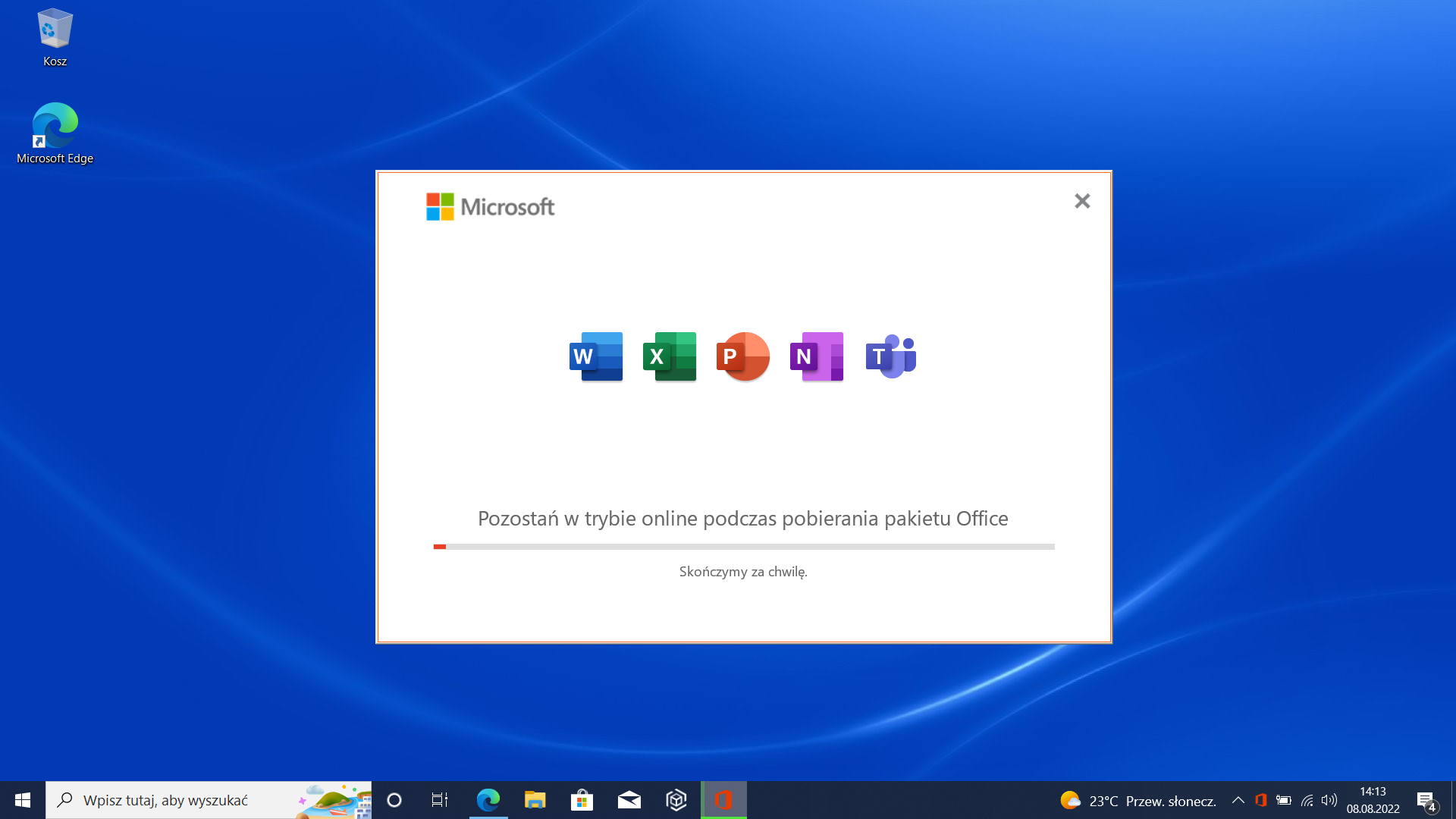Click the Teams icon in installer
The image size is (1456, 819).
[891, 356]
